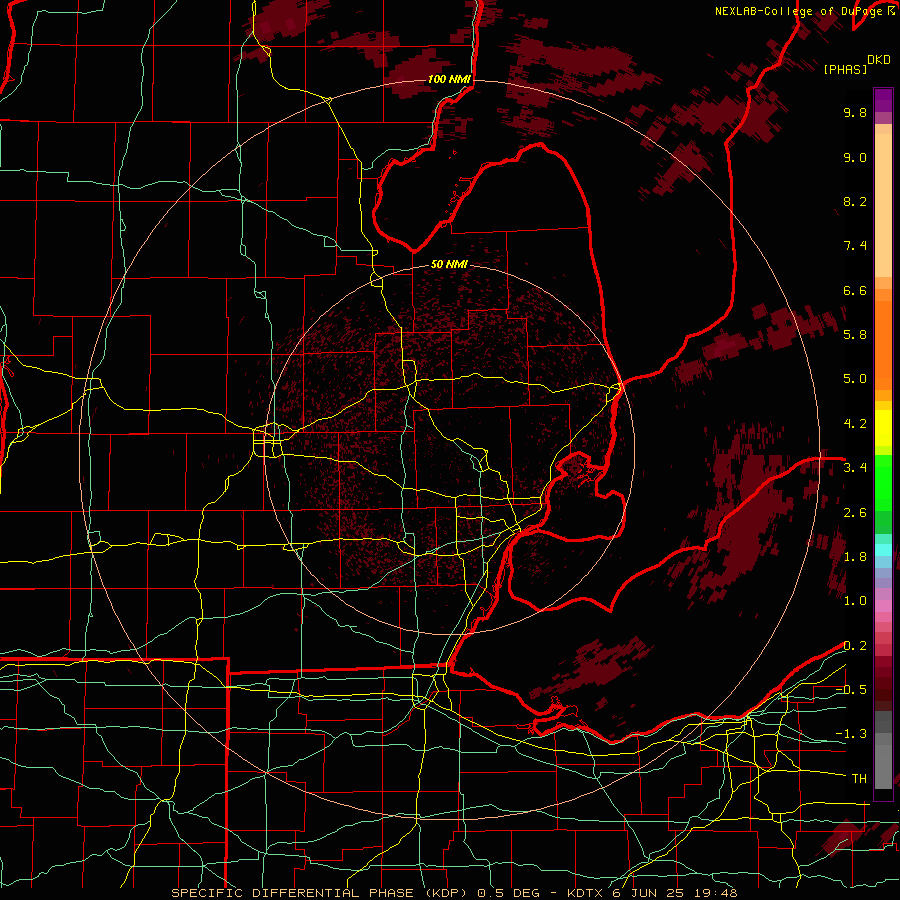The height and width of the screenshot is (900, 900).
Task: Select the -0.5 scale value
Action: click(x=851, y=690)
